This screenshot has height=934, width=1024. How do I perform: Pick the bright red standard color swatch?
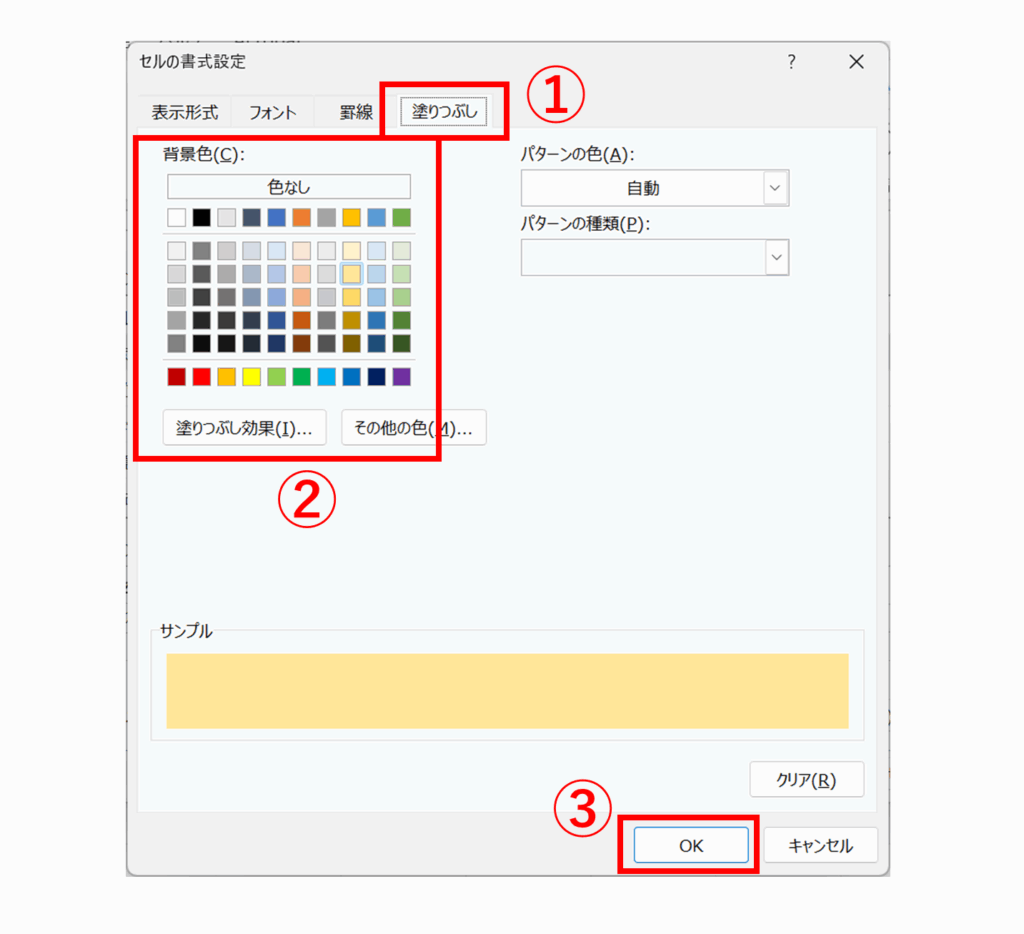[x=201, y=377]
